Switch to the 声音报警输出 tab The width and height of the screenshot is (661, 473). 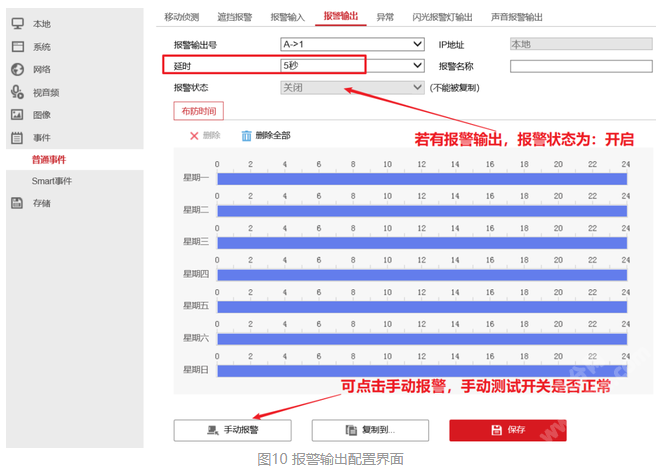pos(517,17)
